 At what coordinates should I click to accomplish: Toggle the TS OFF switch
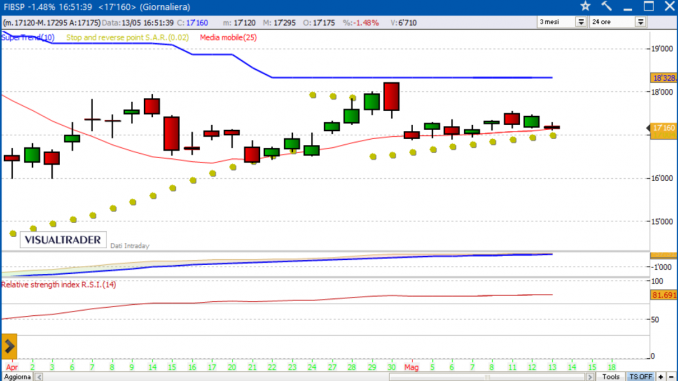click(641, 377)
